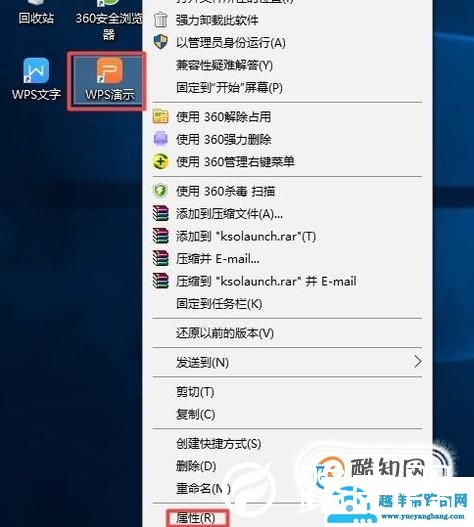This screenshot has height=527, width=474.
Task: Click 360 shield icon beside 360杀毒 扫描
Action: pos(160,191)
